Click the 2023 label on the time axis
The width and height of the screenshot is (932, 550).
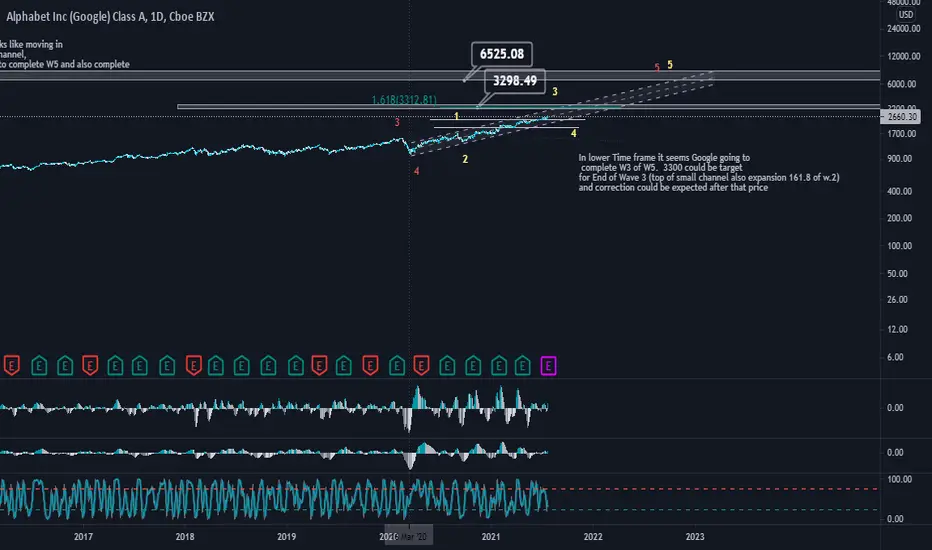click(695, 536)
